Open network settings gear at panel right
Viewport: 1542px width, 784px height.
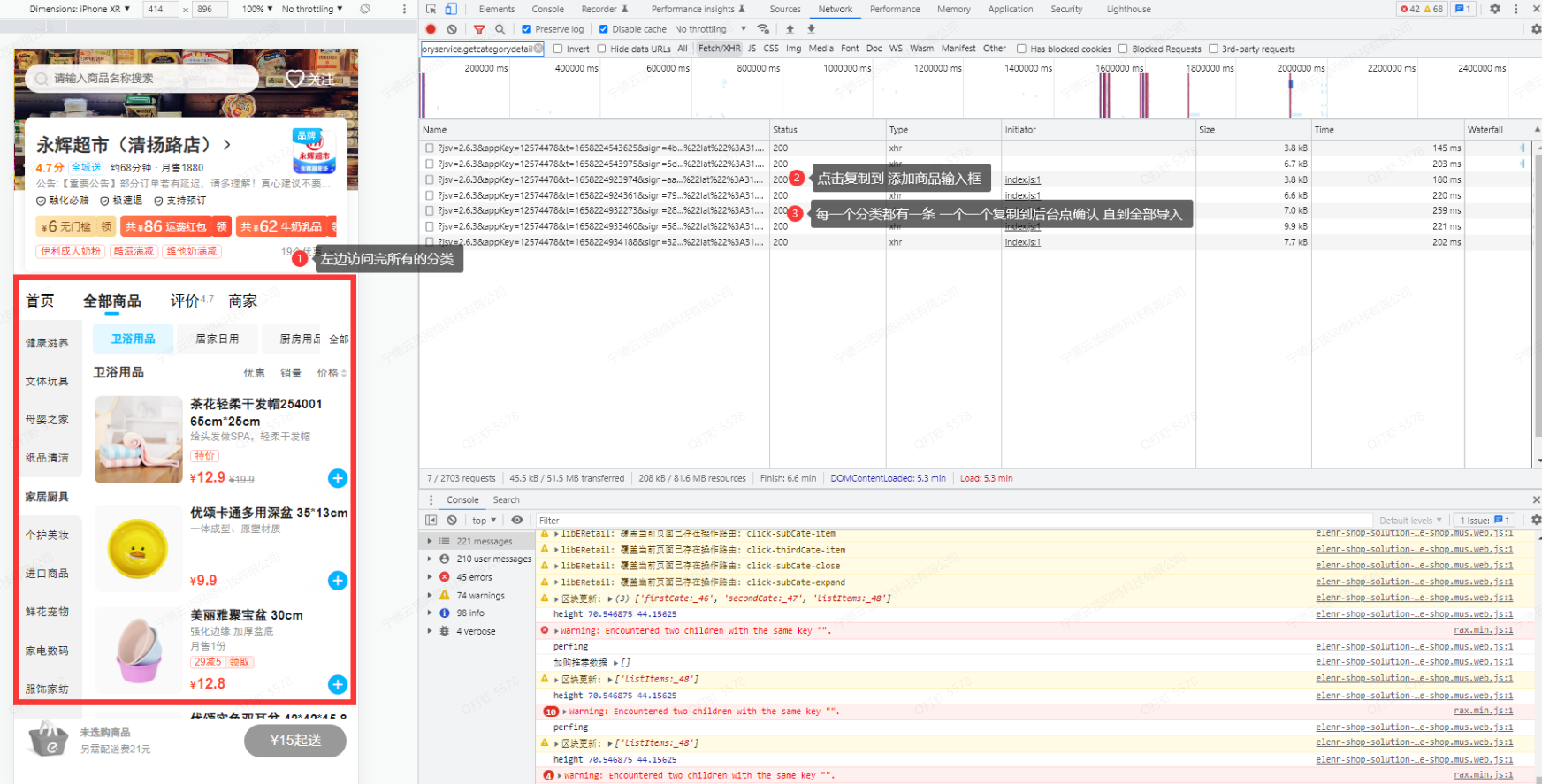[1536, 29]
